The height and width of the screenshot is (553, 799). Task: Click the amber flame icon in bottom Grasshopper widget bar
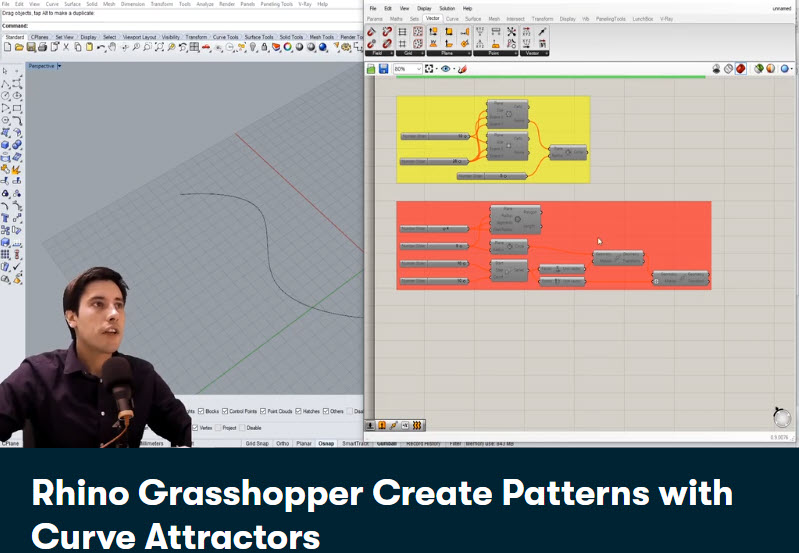pyautogui.click(x=417, y=425)
